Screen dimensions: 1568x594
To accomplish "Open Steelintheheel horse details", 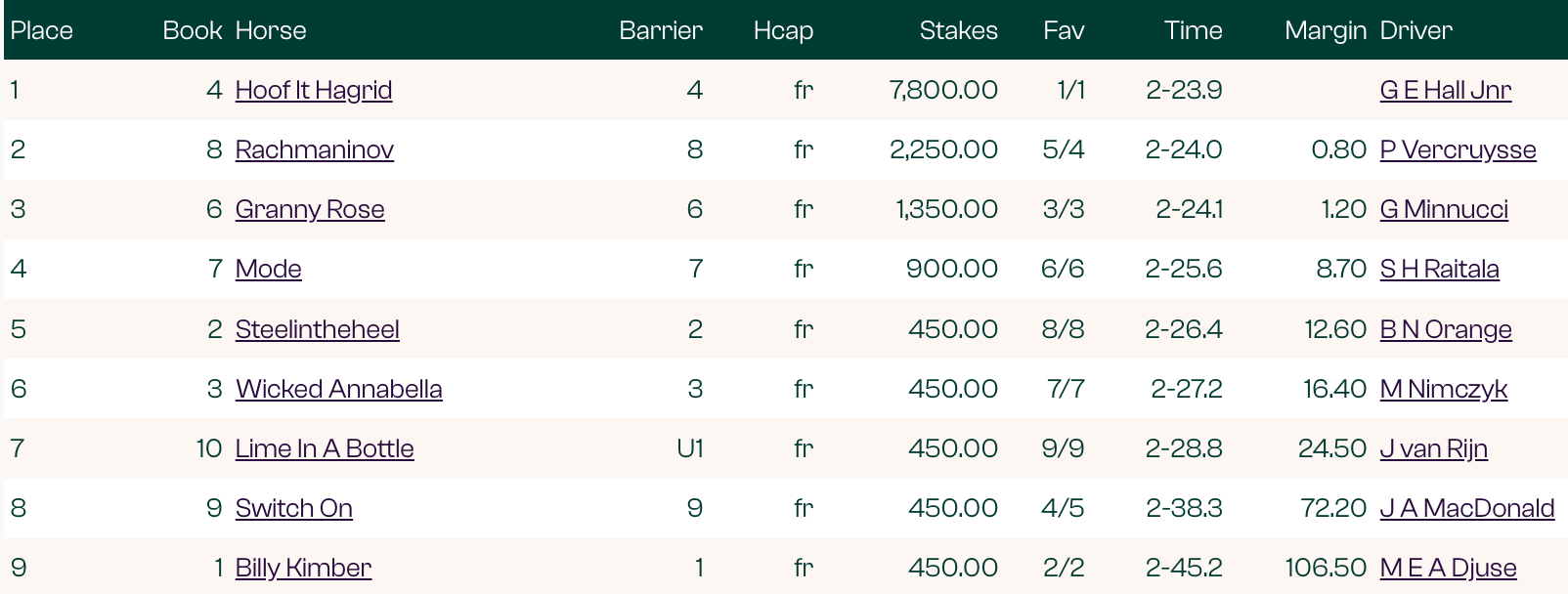I will (x=317, y=329).
